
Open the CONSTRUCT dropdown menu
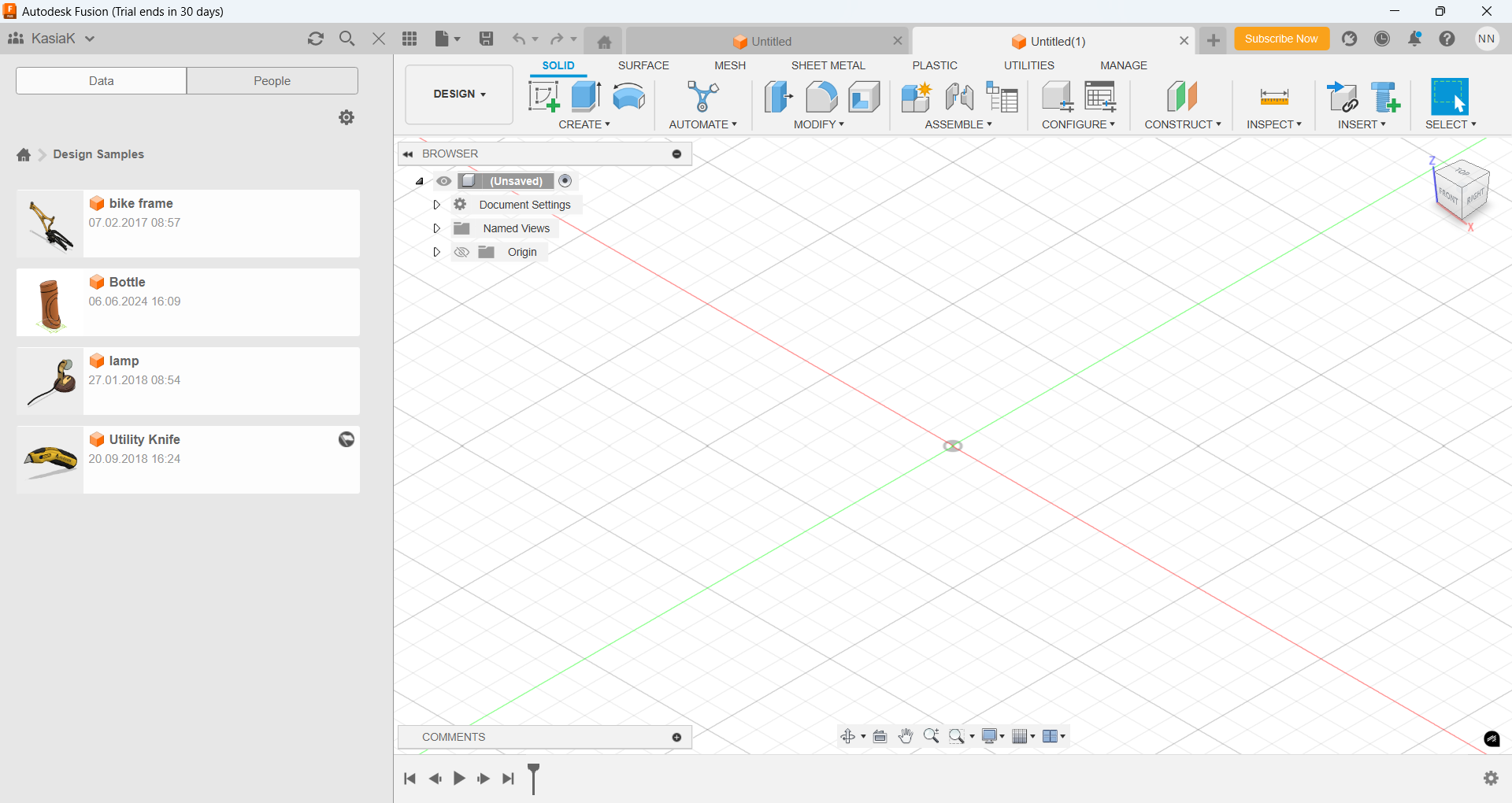(1183, 124)
